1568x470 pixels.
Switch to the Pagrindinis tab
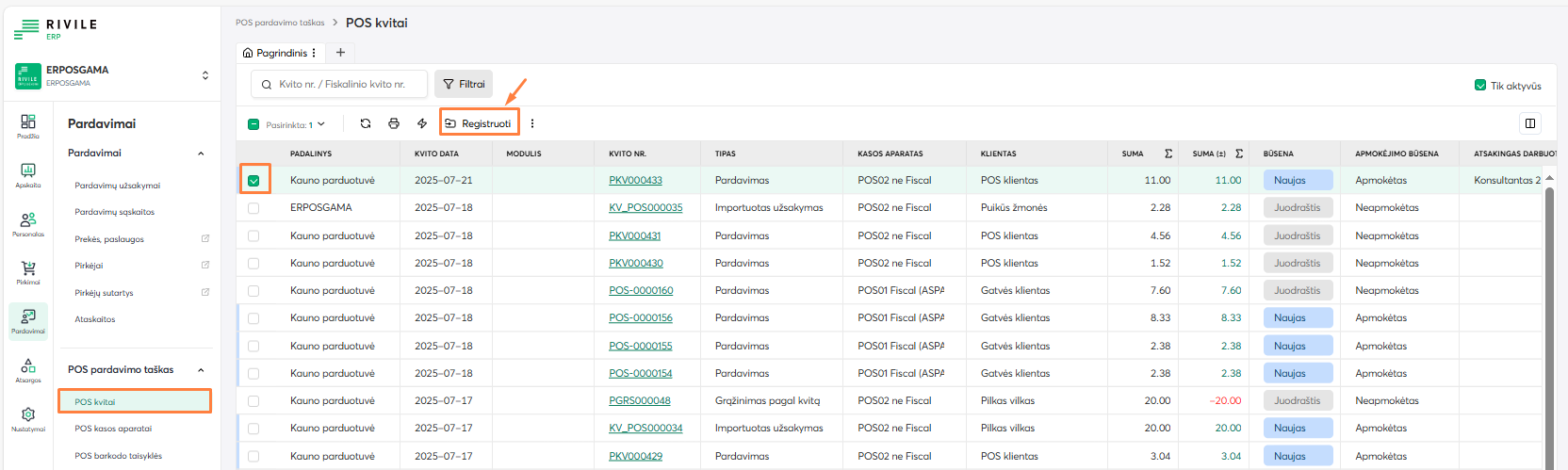tap(280, 53)
